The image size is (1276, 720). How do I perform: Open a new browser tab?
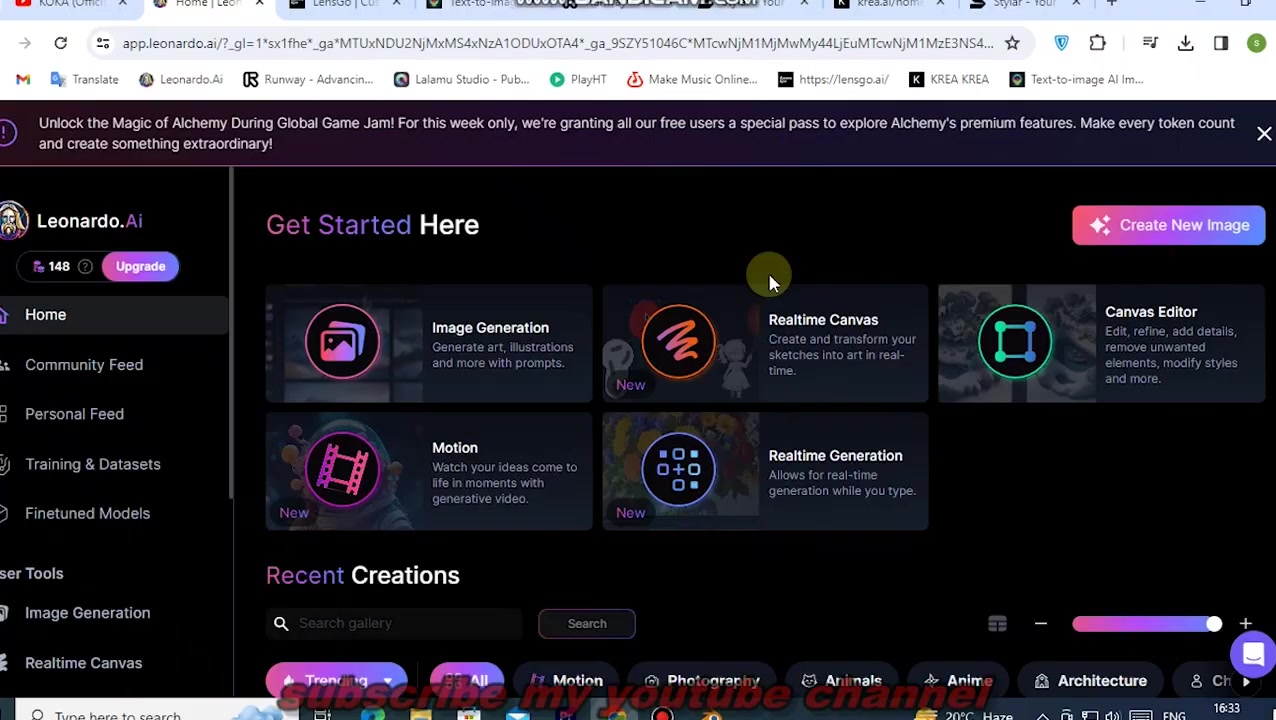(x=1111, y=4)
